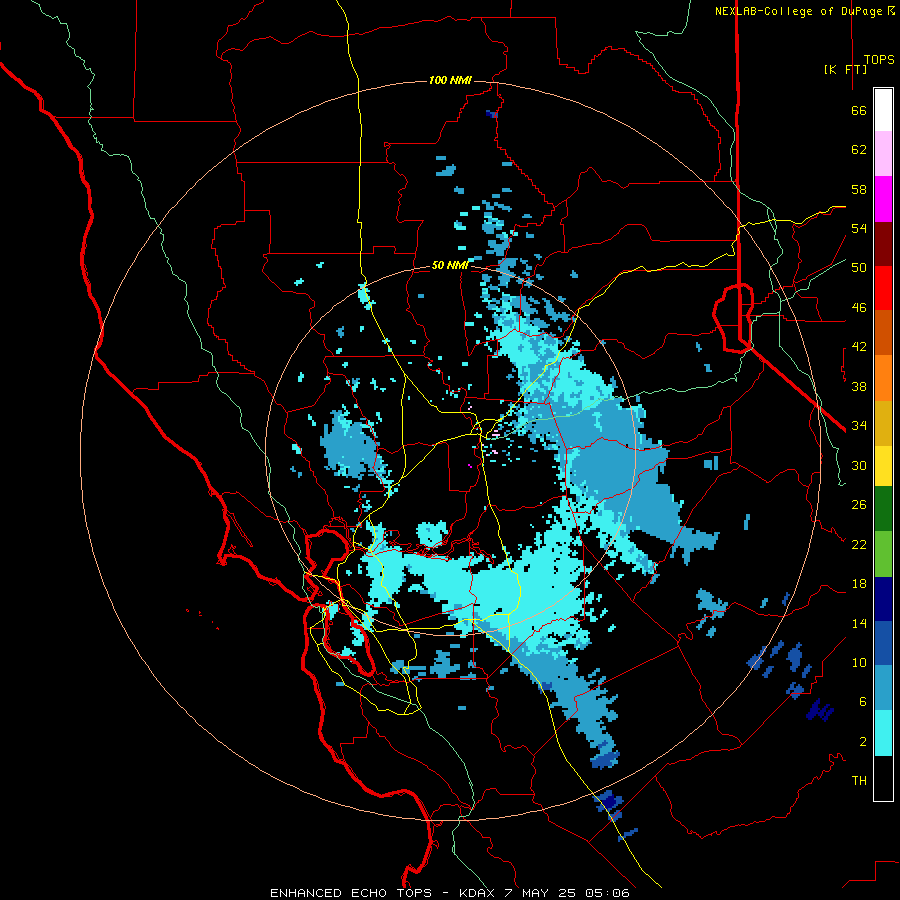Click the 100 NMI range ring label
This screenshot has height=900, width=900.
tap(450, 80)
